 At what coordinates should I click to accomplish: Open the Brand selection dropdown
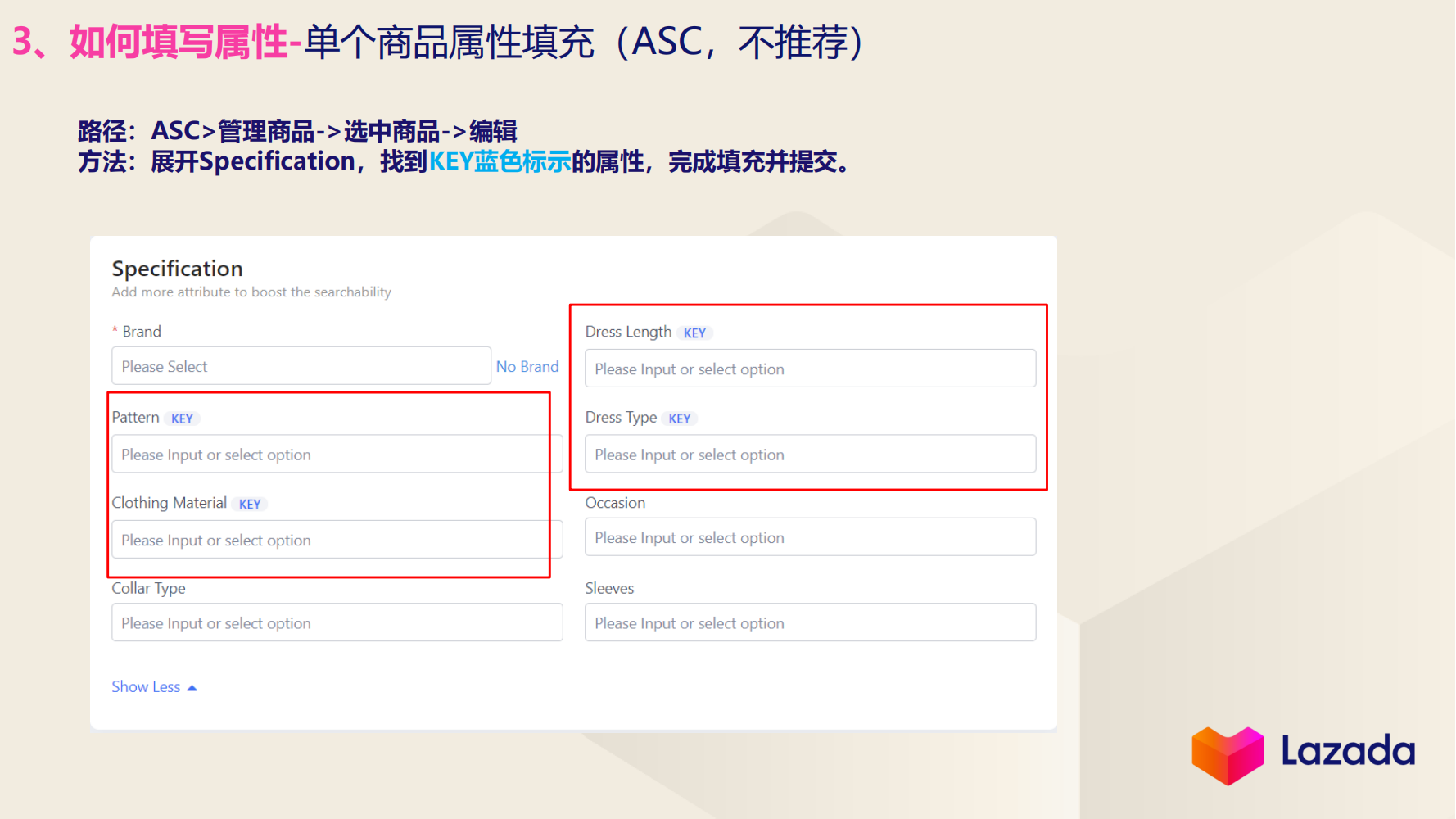301,365
